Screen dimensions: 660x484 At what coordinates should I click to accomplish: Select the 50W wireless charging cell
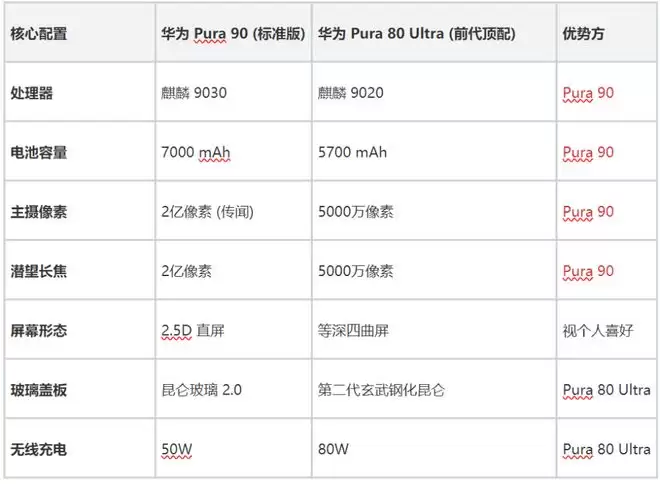(175, 448)
